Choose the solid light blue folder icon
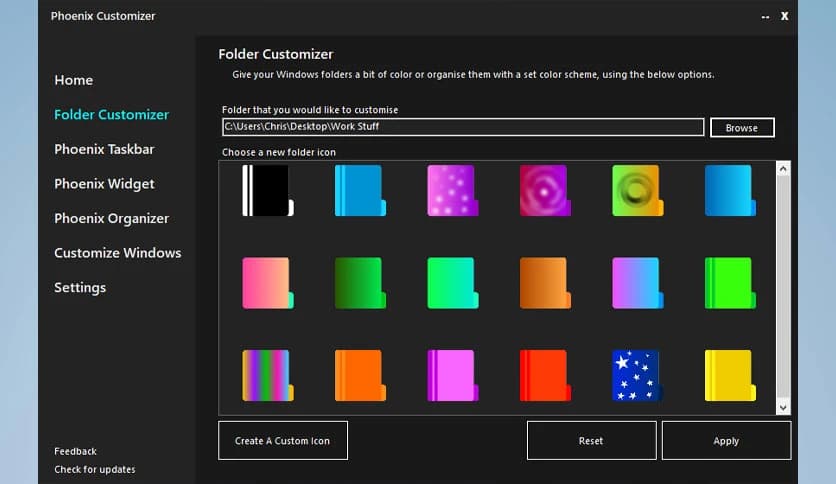This screenshot has width=836, height=484. click(360, 190)
